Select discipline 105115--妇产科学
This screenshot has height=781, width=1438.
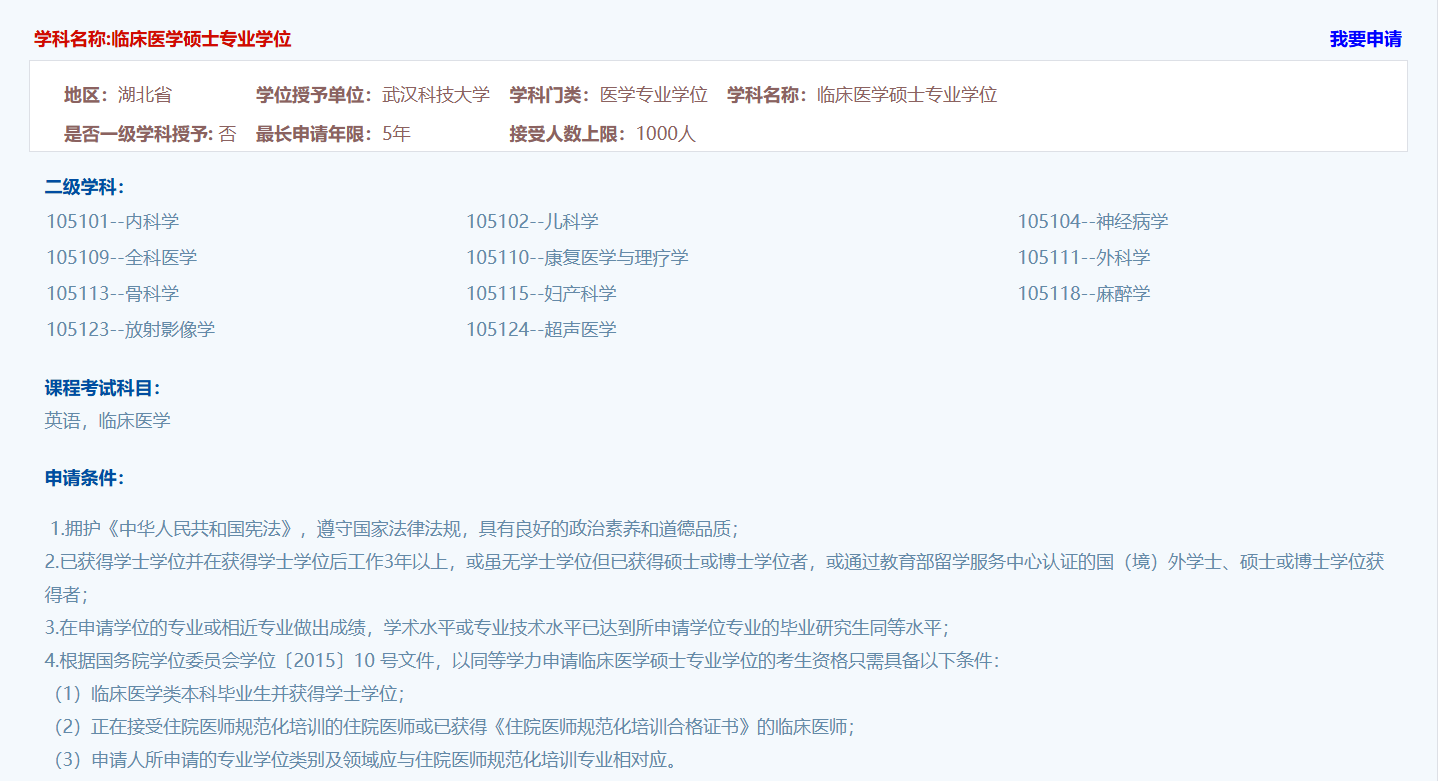541,294
